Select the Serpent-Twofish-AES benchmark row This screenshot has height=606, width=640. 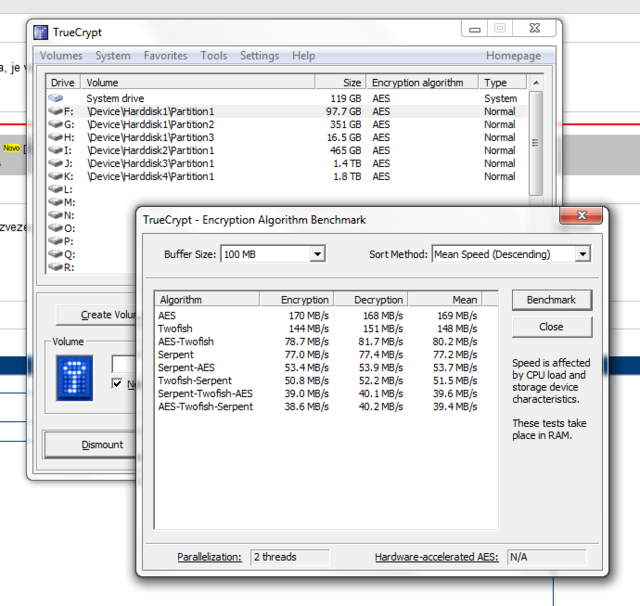point(326,394)
